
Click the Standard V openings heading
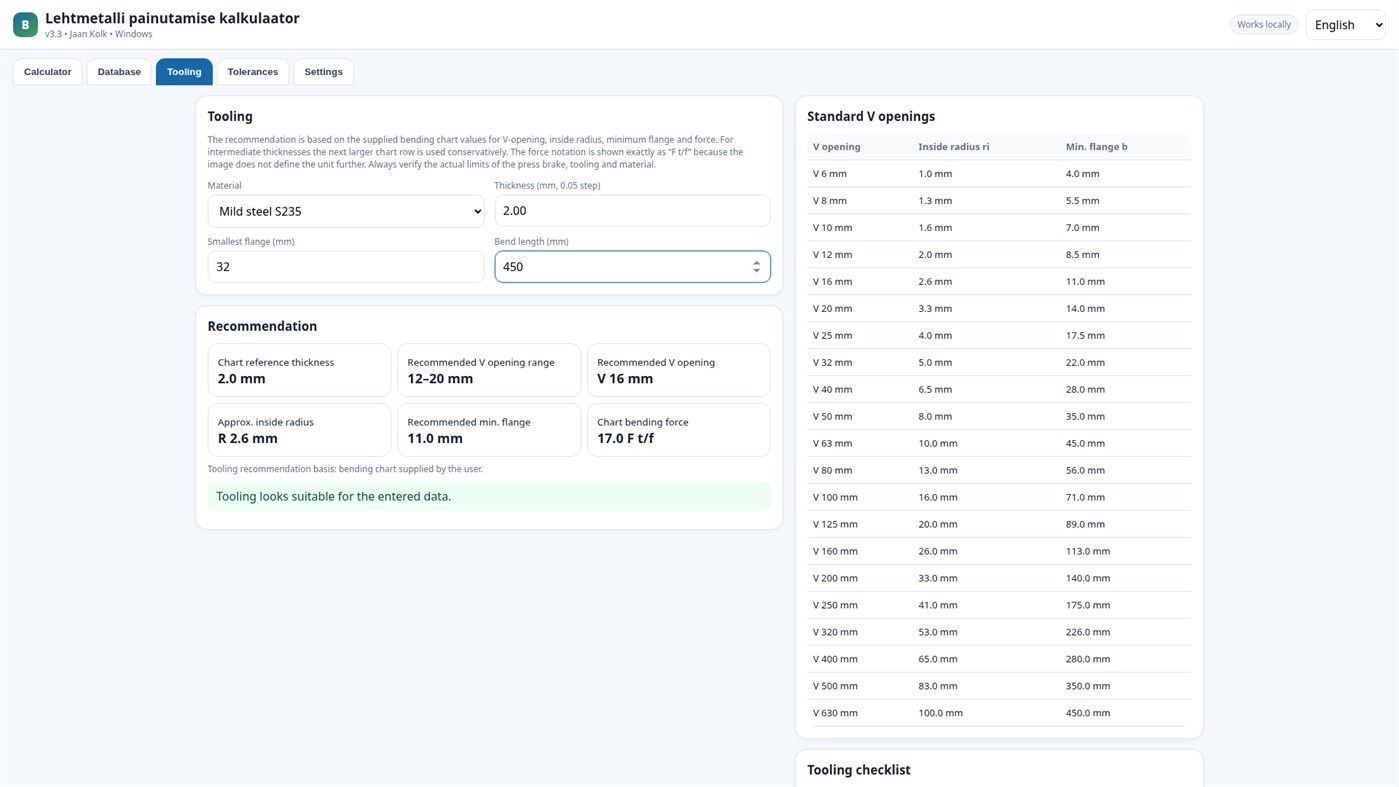tap(871, 117)
